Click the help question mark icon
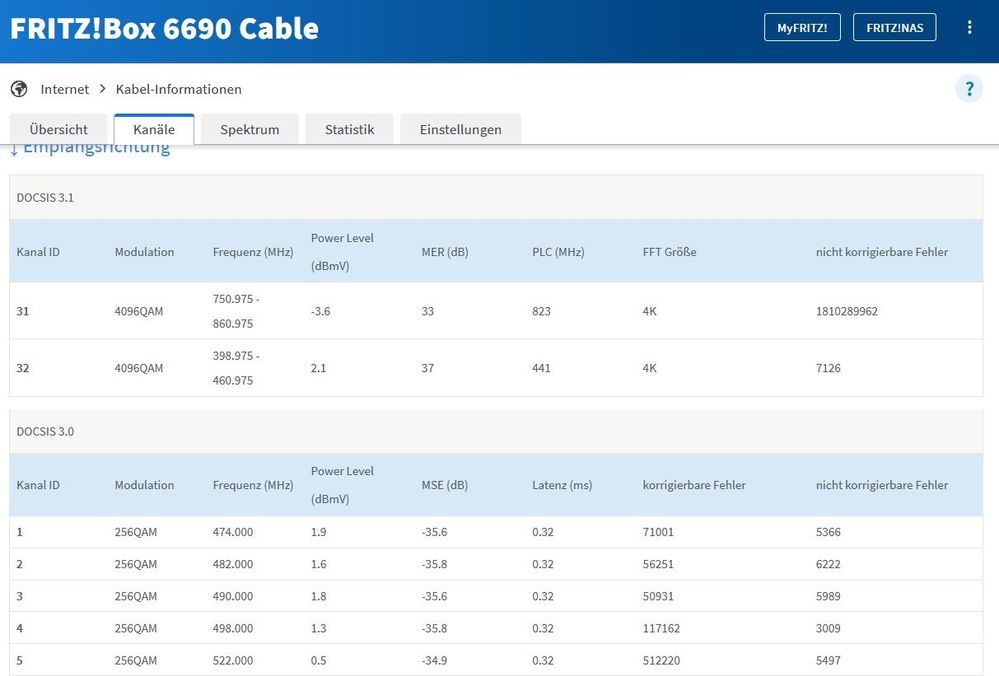Screen dimensions: 999x676 pos(968,89)
